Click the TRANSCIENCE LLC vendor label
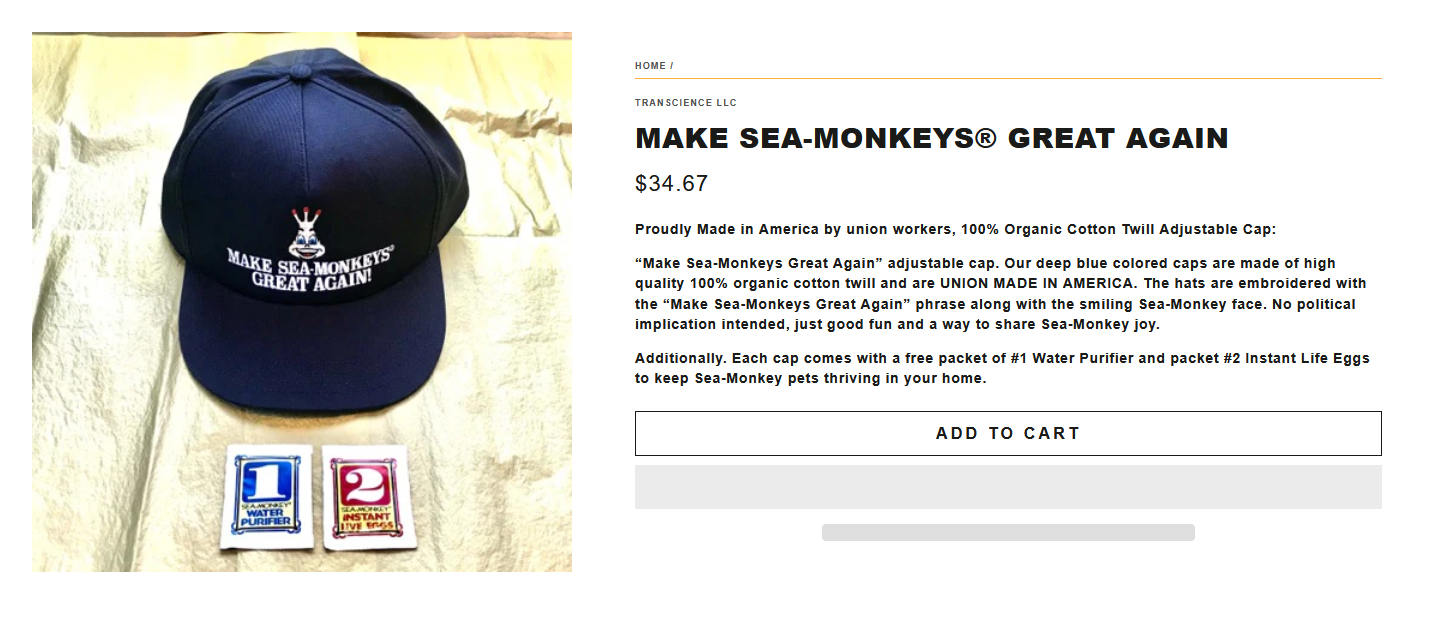This screenshot has height=630, width=1445. (x=686, y=103)
